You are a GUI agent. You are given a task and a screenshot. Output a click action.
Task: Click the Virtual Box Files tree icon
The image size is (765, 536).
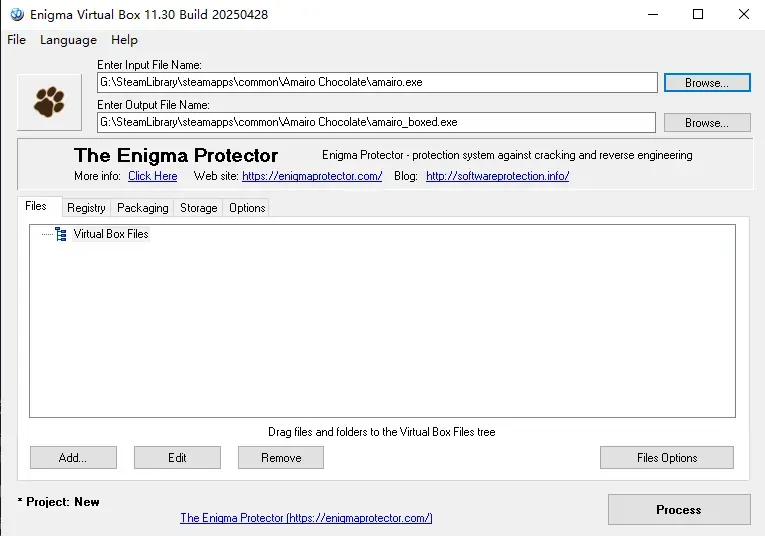61,234
